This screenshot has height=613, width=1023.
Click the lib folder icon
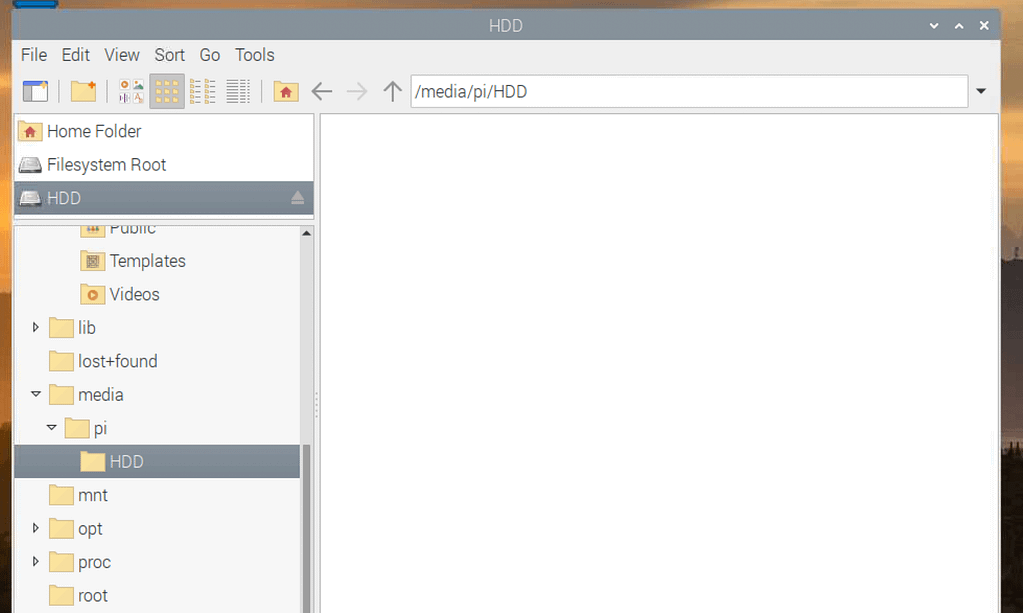click(x=61, y=328)
